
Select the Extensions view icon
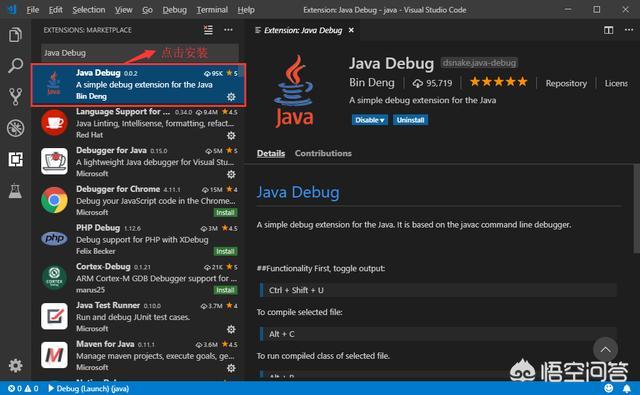tap(15, 159)
